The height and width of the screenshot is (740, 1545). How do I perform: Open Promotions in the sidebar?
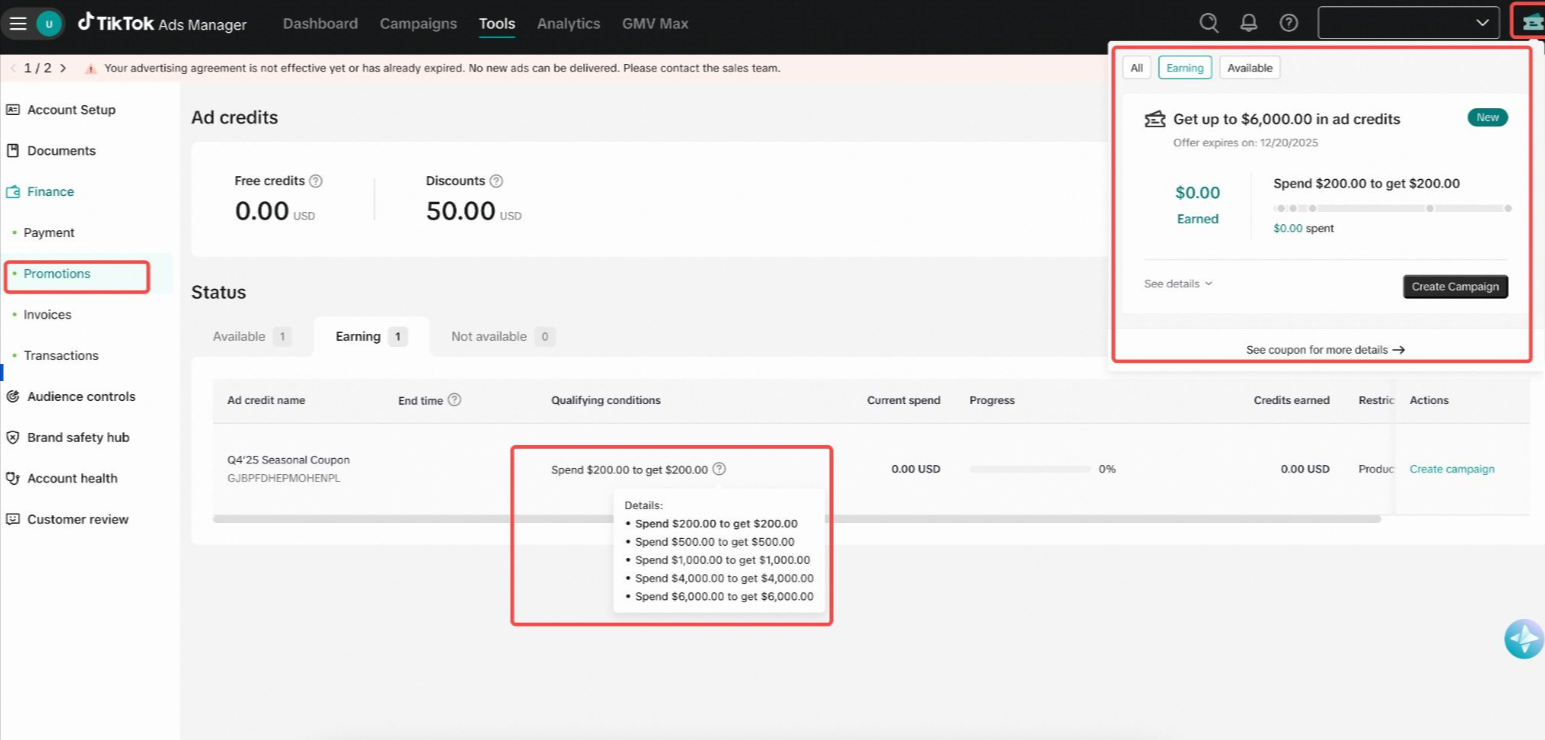pos(57,274)
